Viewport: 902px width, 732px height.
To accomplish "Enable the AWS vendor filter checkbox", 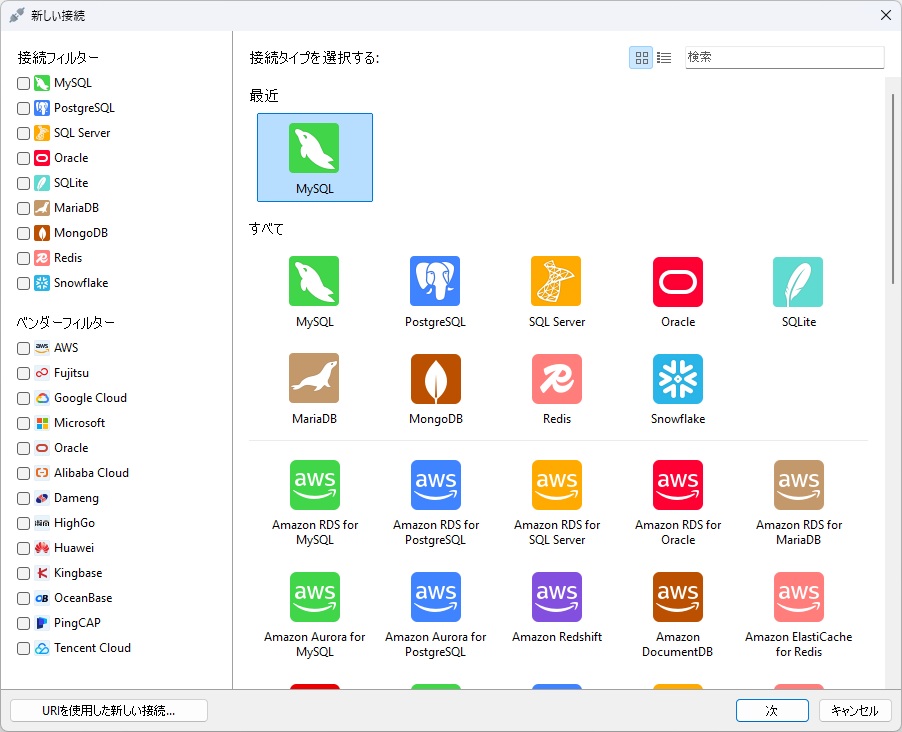I will pos(24,348).
